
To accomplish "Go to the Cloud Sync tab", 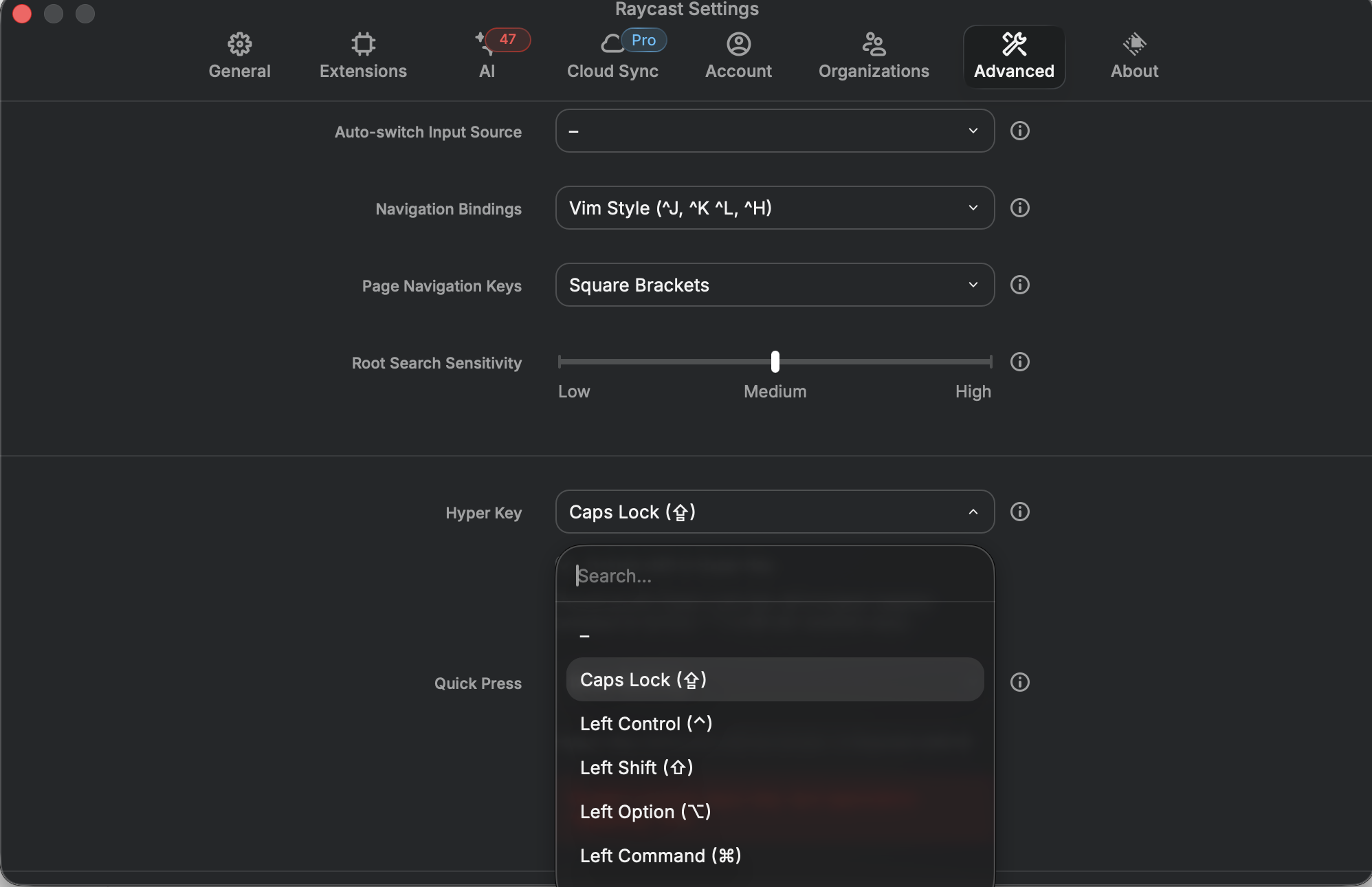I will point(612,57).
